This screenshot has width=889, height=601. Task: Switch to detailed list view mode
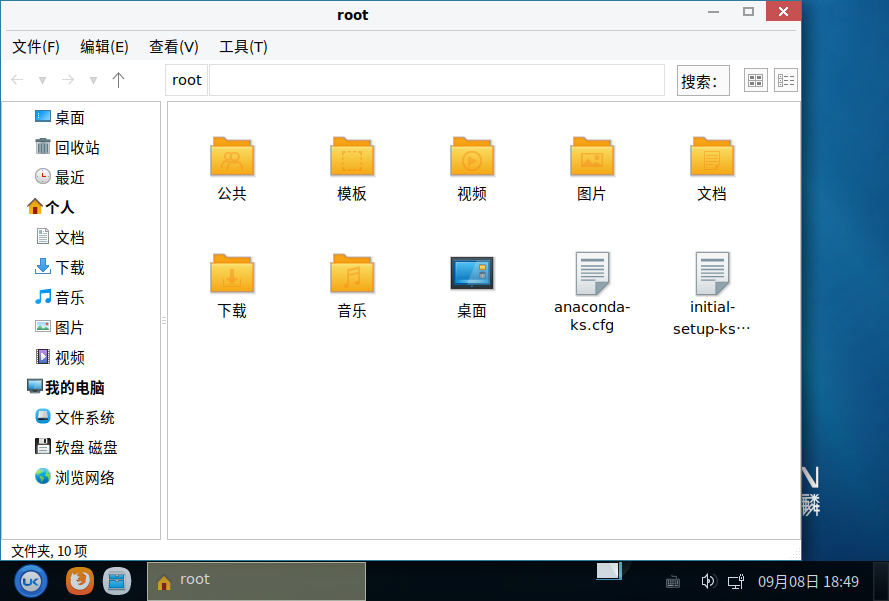point(786,81)
